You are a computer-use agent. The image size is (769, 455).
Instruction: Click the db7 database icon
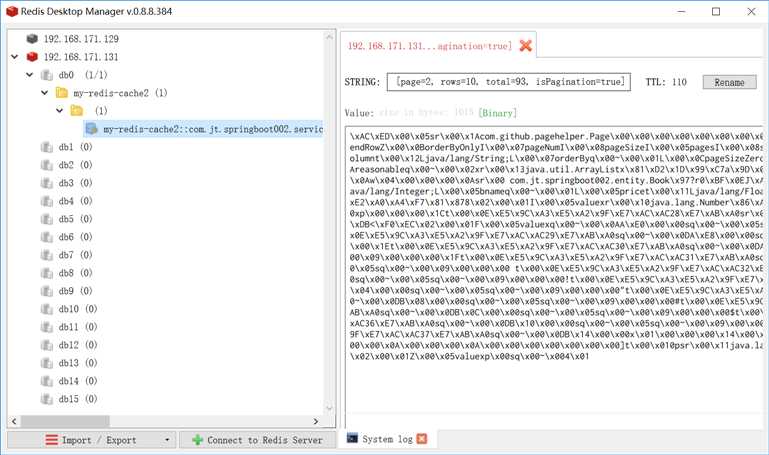pyautogui.click(x=47, y=255)
